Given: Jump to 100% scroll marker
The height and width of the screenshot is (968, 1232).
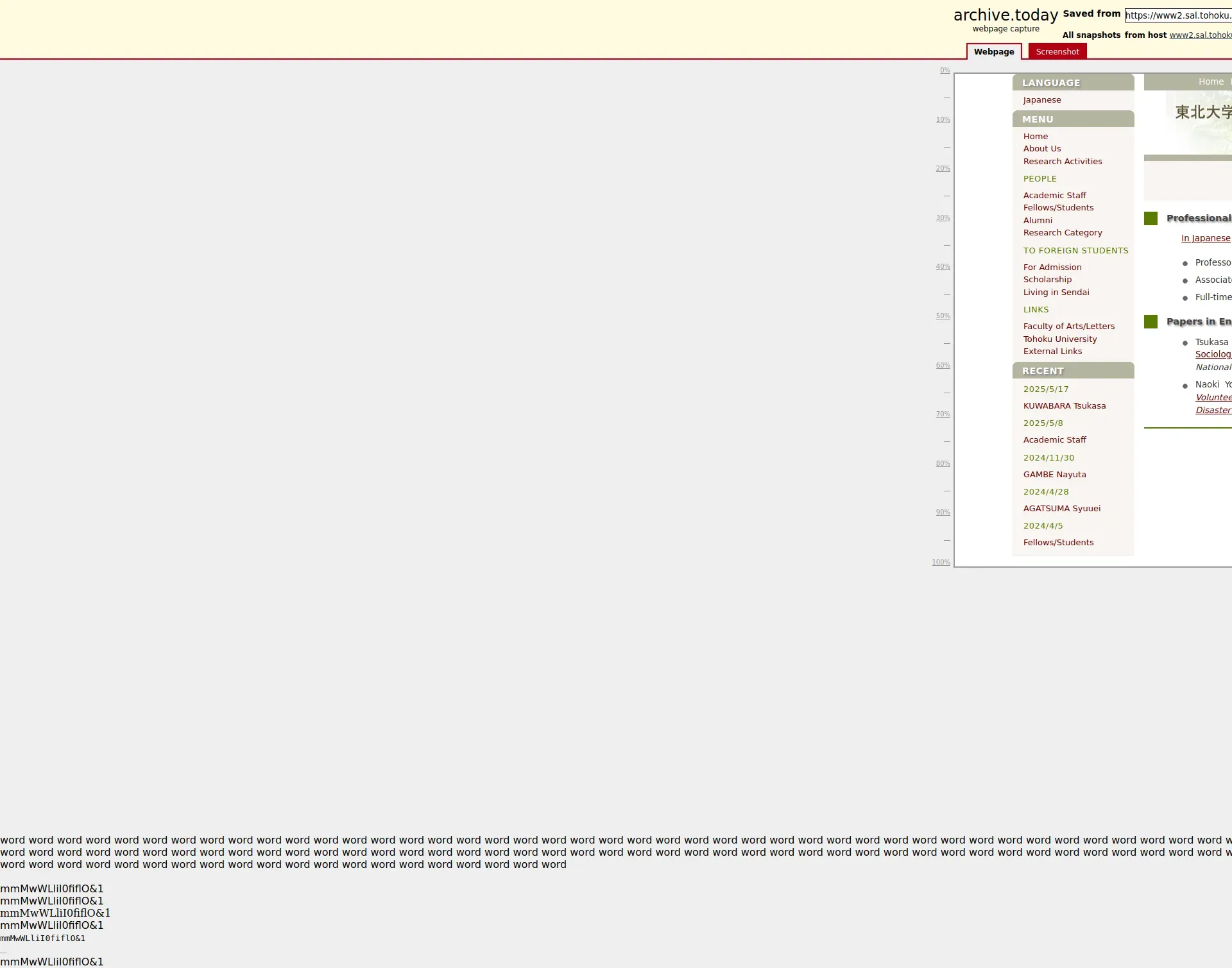Looking at the screenshot, I should [941, 563].
